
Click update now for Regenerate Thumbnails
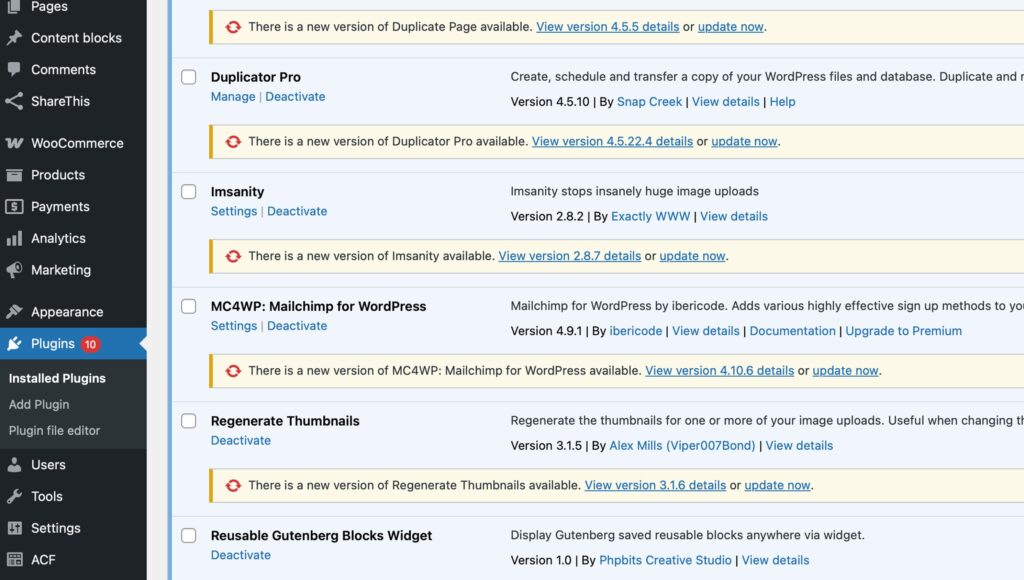coord(777,485)
